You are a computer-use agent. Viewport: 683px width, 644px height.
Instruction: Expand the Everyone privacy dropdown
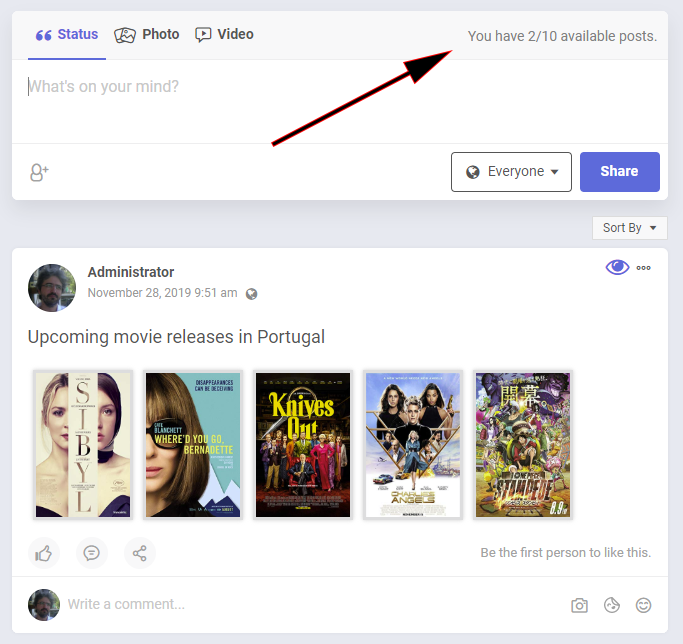click(511, 172)
